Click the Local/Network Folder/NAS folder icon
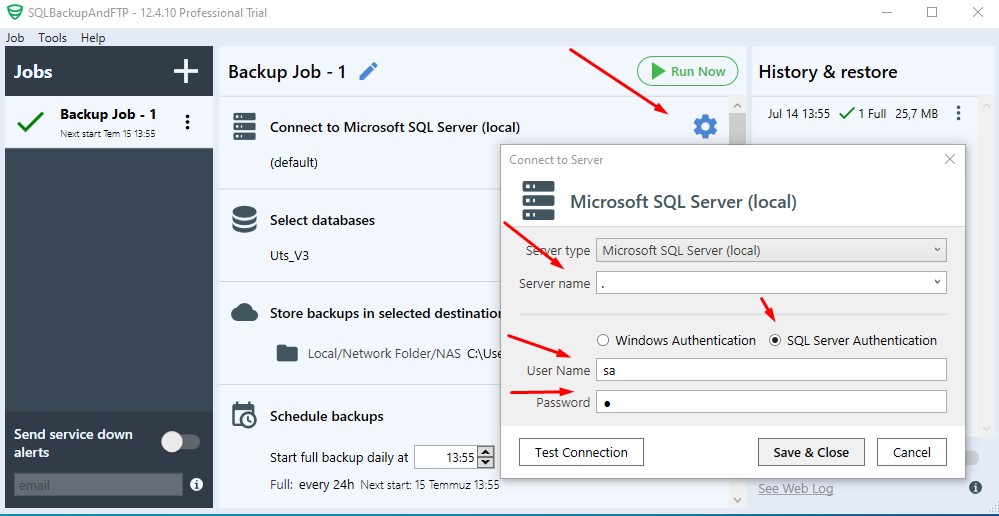 pos(287,353)
